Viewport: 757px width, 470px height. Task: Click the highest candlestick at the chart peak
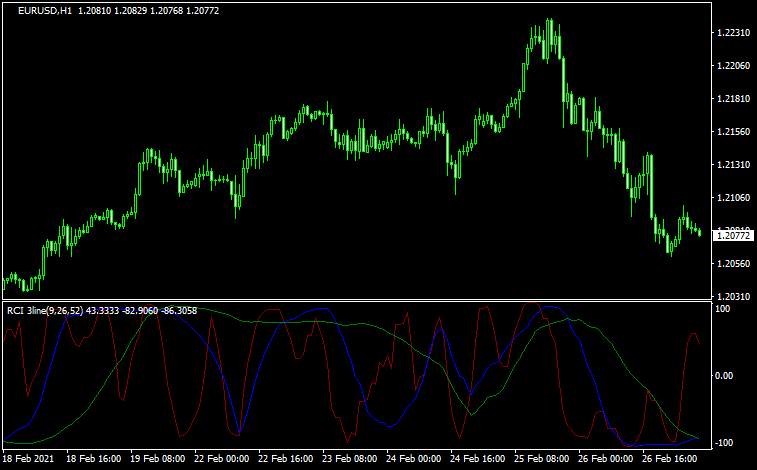pyautogui.click(x=549, y=32)
